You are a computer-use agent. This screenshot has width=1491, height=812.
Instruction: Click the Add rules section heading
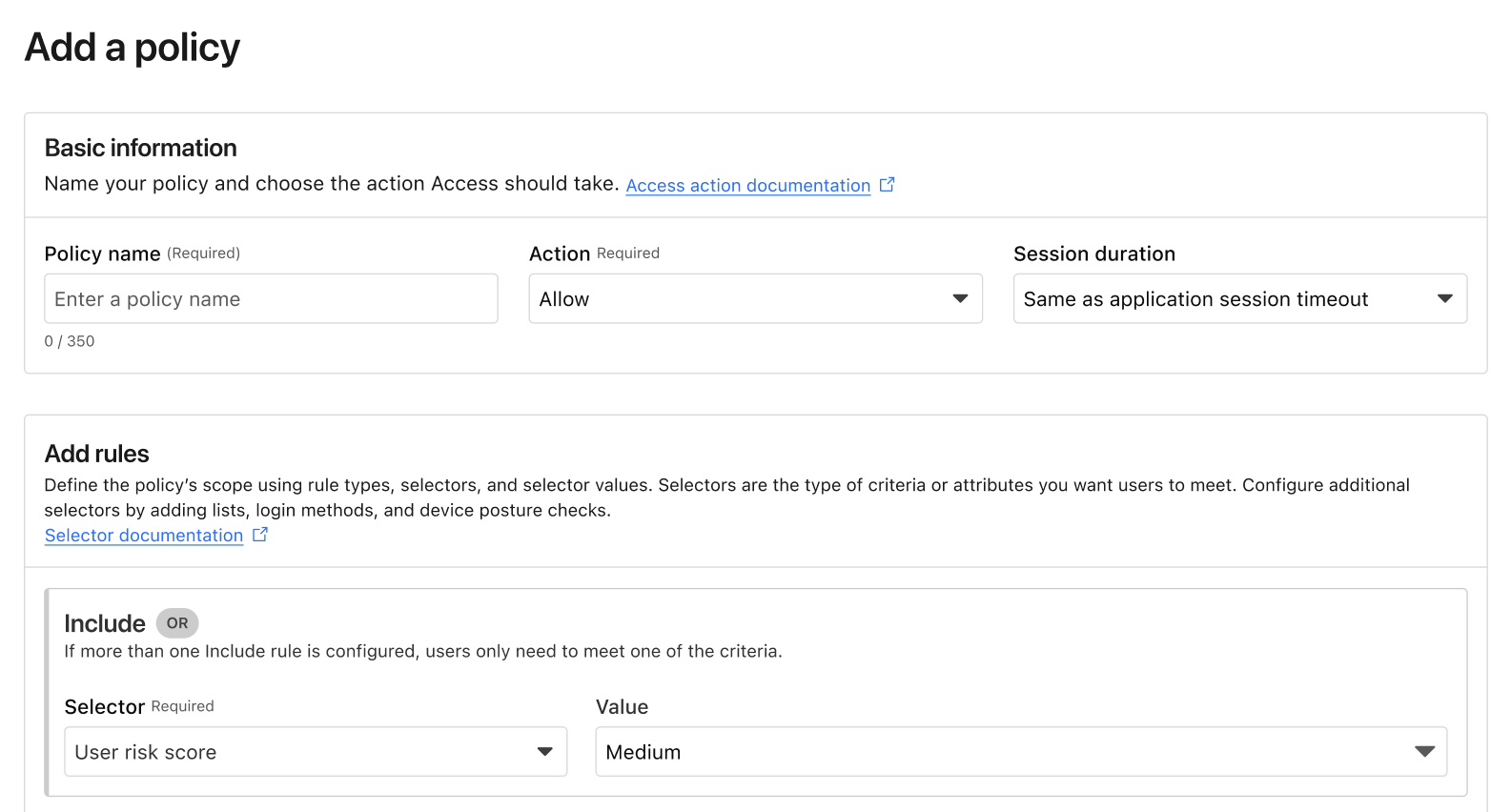pyautogui.click(x=97, y=454)
